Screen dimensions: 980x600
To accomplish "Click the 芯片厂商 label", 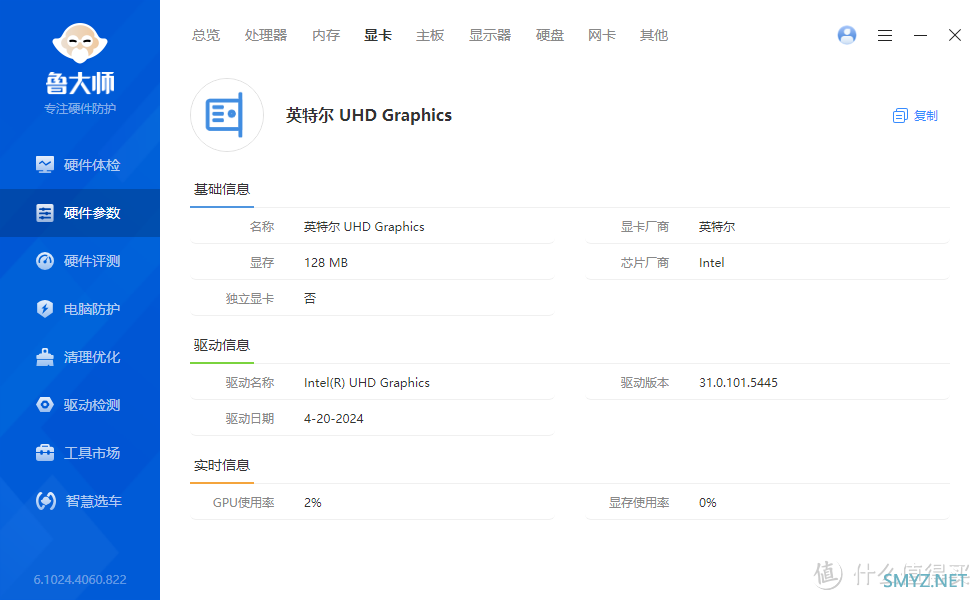I will click(x=645, y=263).
